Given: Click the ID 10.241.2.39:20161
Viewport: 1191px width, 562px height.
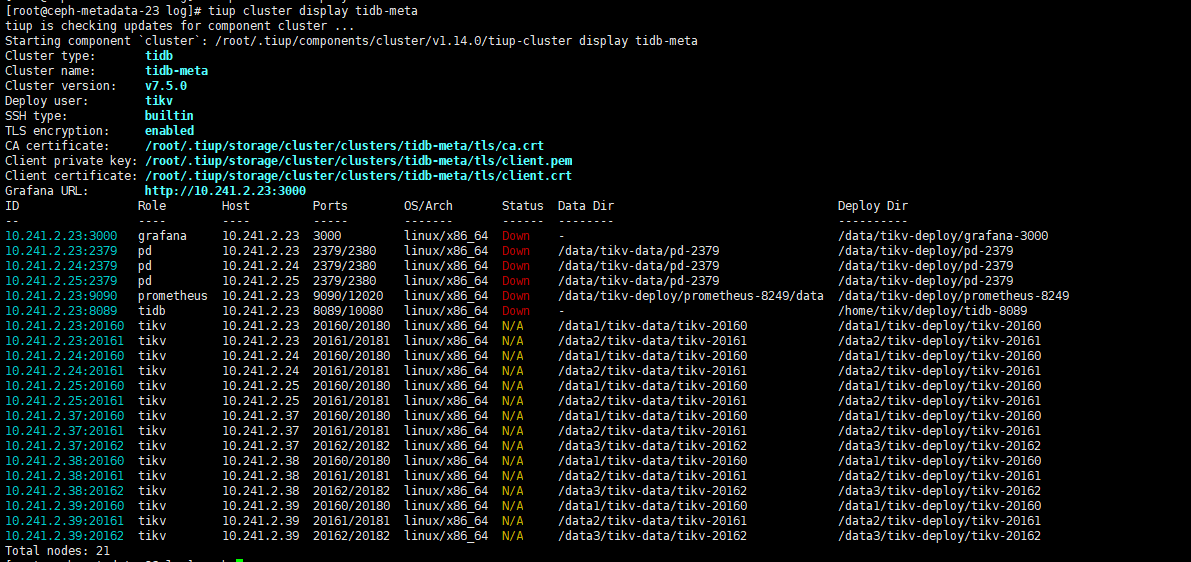Looking at the screenshot, I should [65, 521].
